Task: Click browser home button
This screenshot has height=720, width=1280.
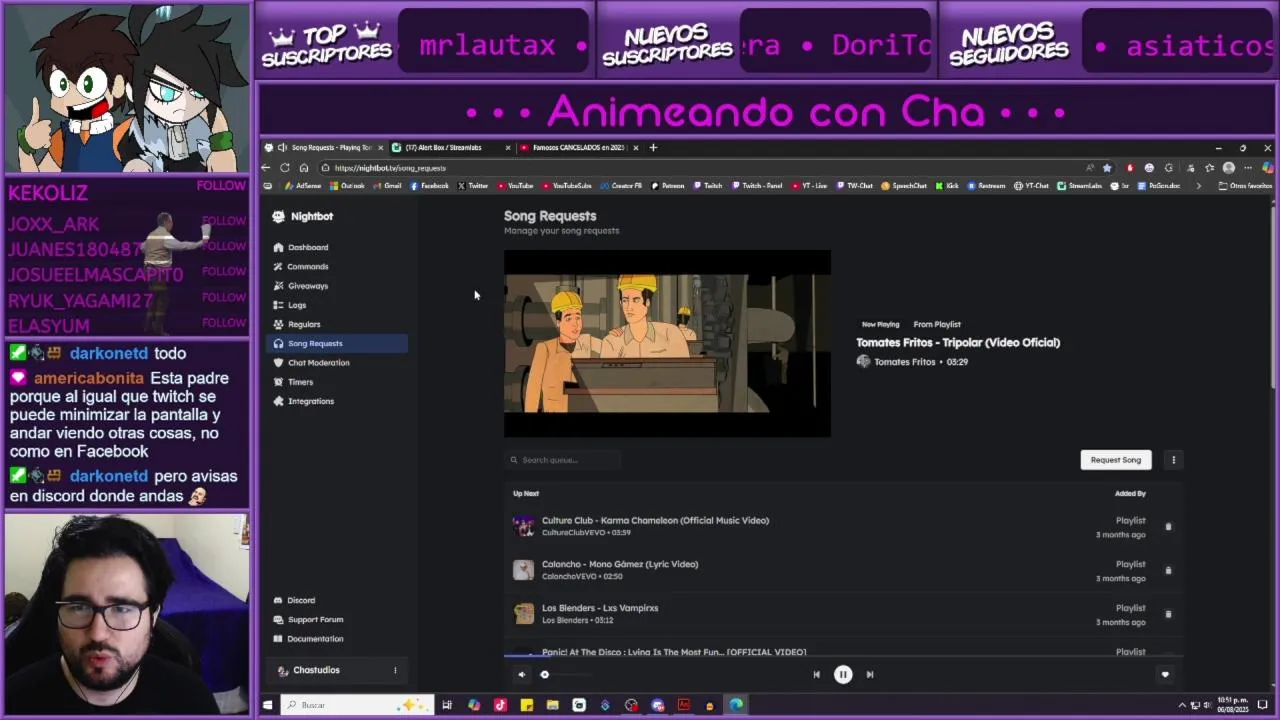Action: 304,168
